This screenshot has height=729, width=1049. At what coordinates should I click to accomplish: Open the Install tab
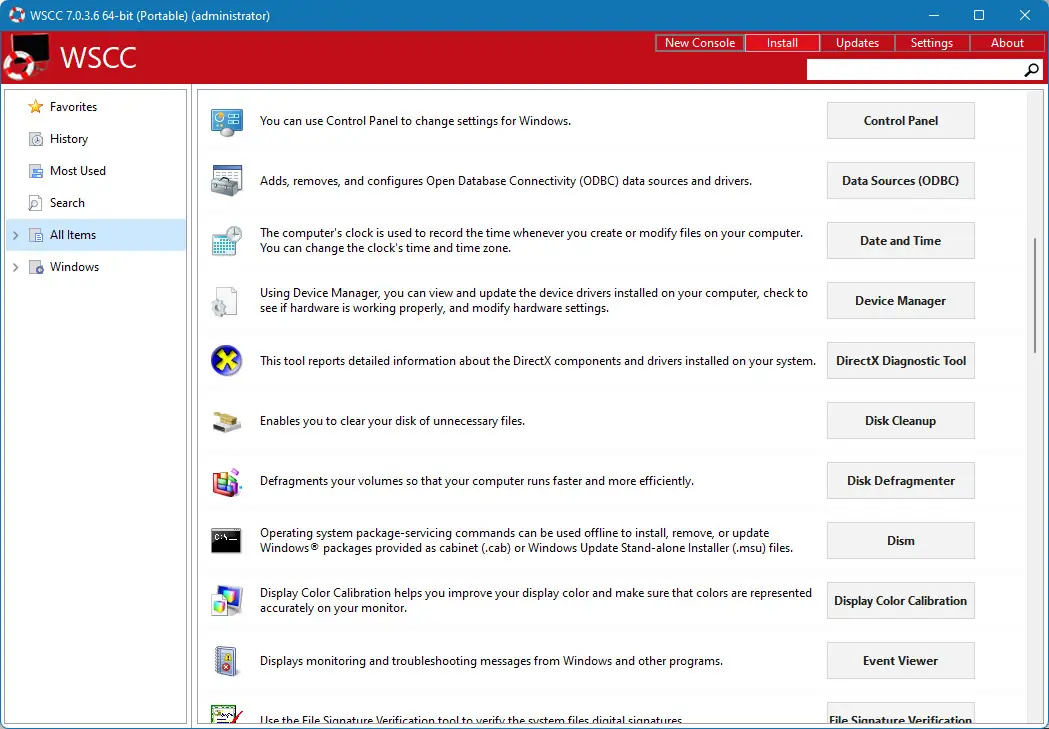[782, 43]
